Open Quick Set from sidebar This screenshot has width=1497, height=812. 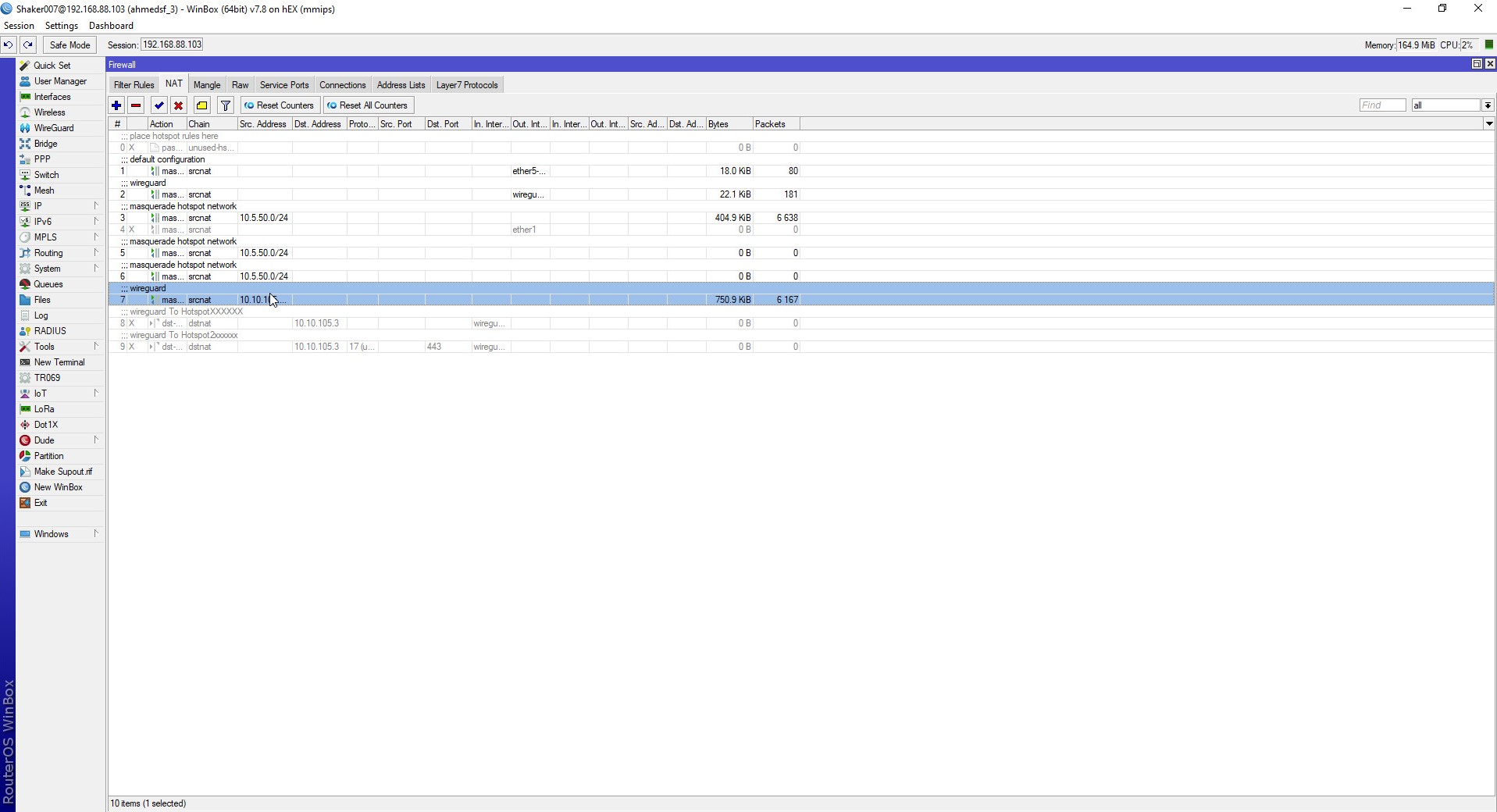(61, 66)
